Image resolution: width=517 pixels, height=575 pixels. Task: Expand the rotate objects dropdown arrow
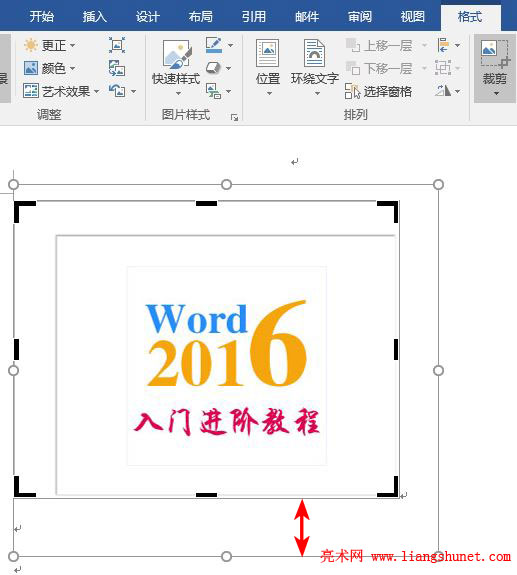[x=458, y=91]
